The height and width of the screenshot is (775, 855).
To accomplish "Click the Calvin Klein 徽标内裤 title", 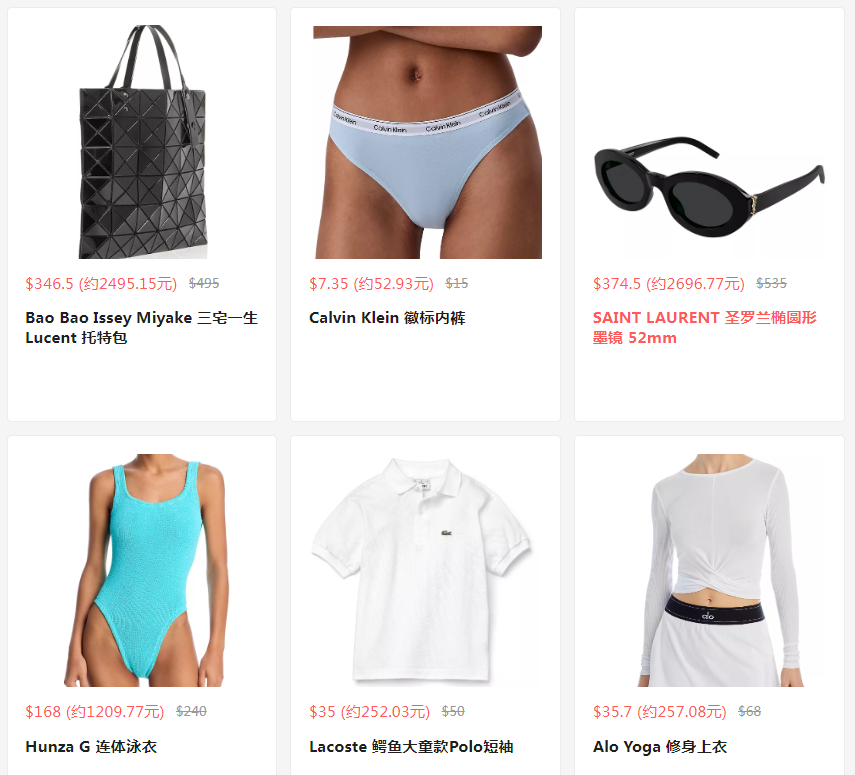I will [387, 318].
